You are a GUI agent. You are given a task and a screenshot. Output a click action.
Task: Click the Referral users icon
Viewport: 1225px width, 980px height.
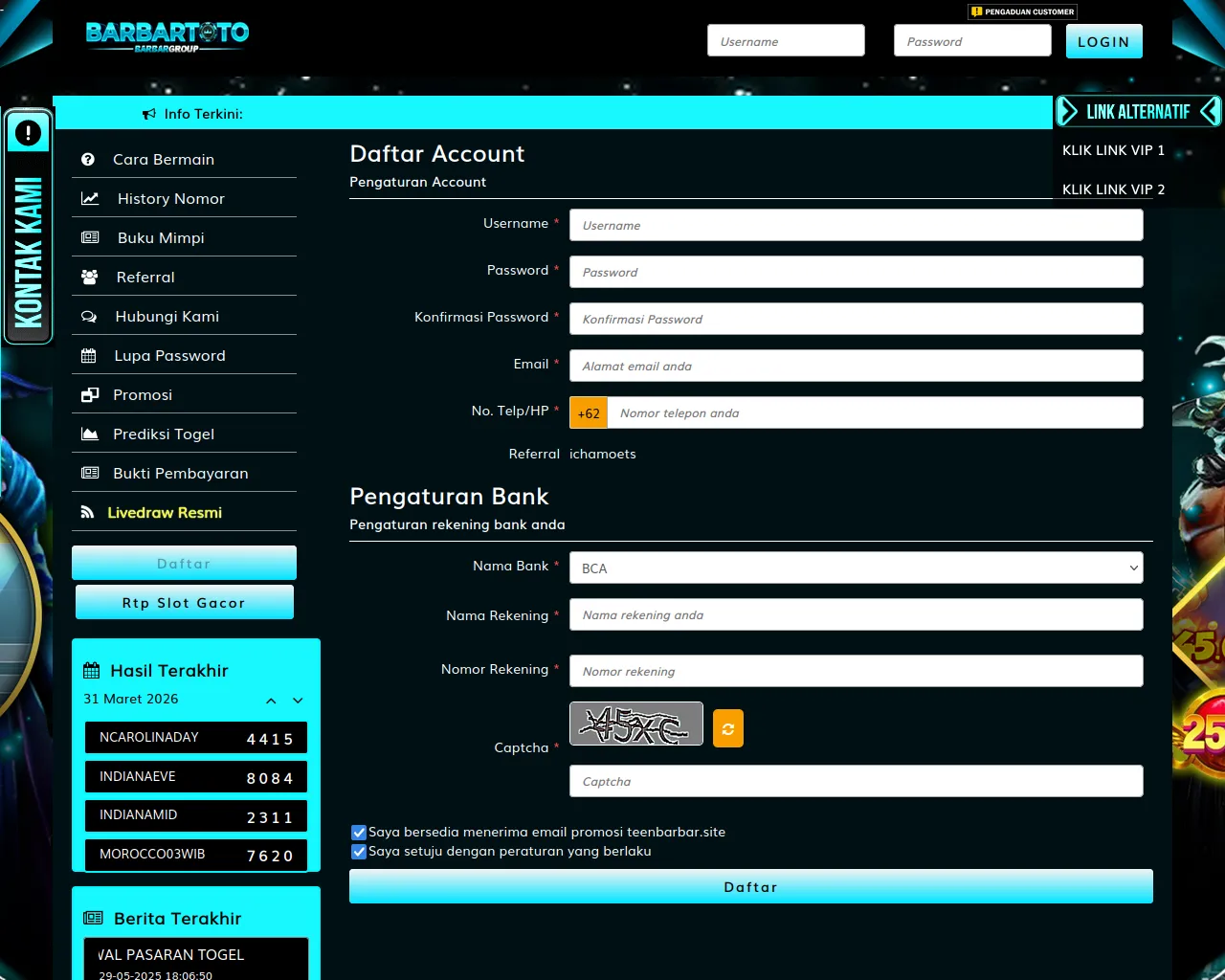[89, 278]
